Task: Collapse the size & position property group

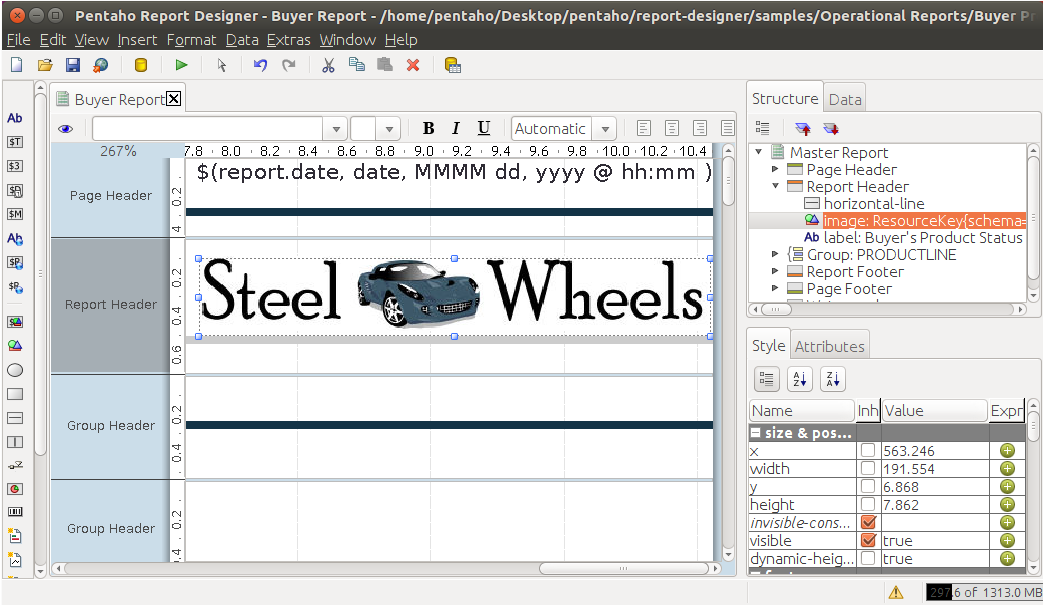Action: point(756,433)
